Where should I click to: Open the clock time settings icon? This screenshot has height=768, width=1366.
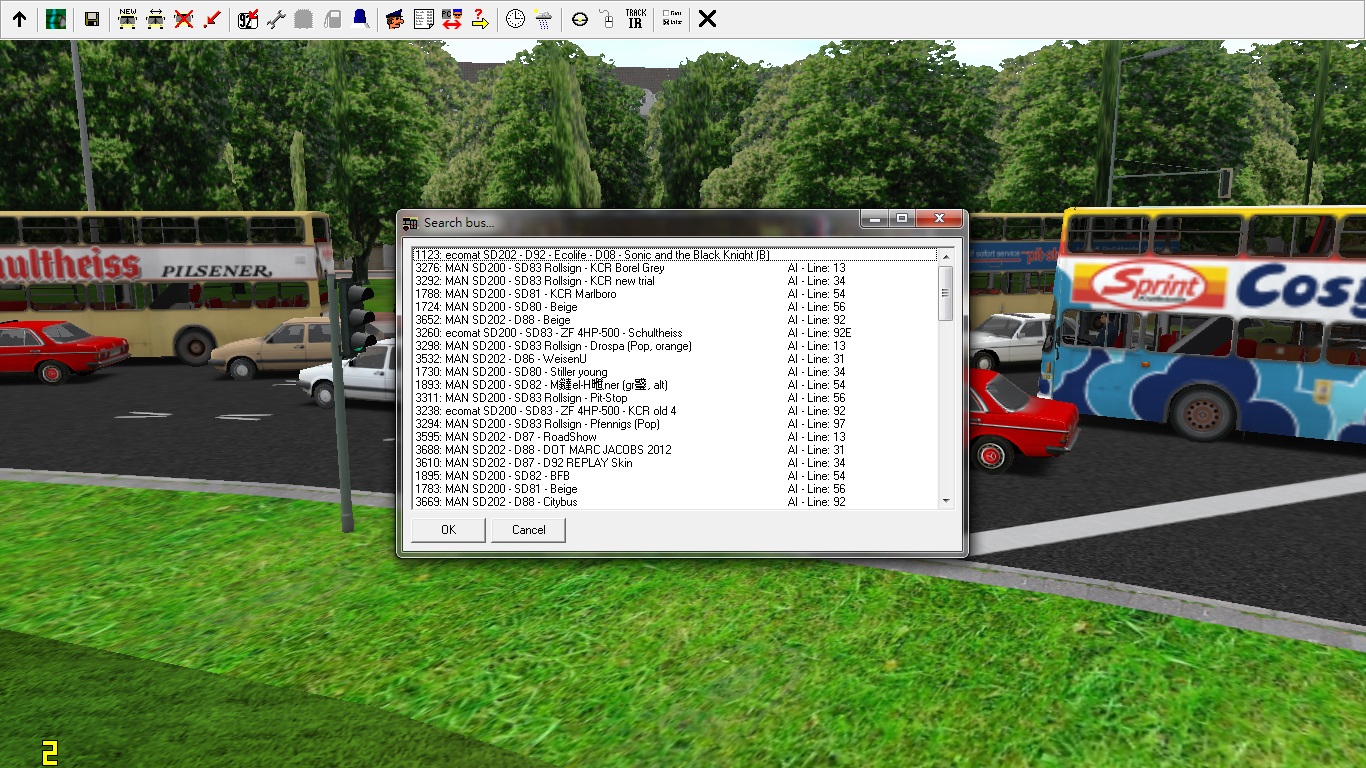pyautogui.click(x=515, y=19)
